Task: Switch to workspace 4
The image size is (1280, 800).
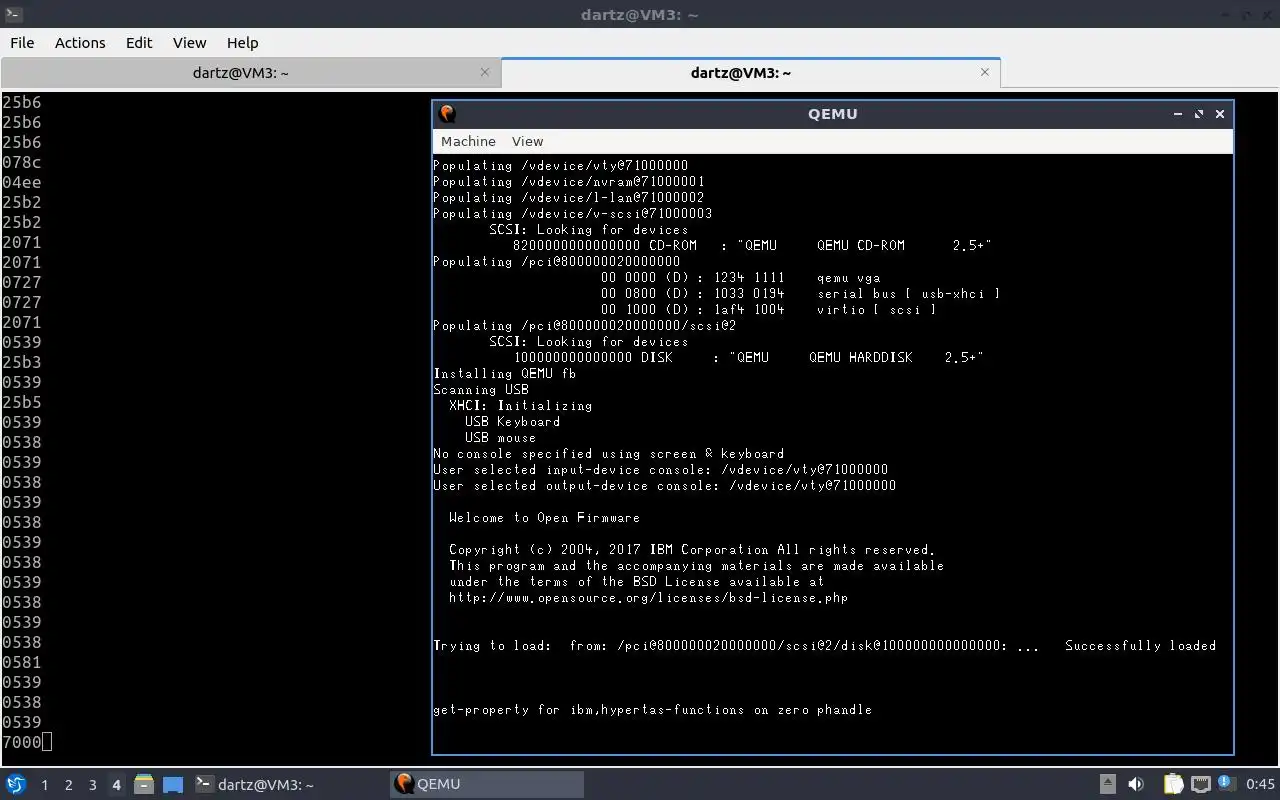Action: pyautogui.click(x=116, y=785)
